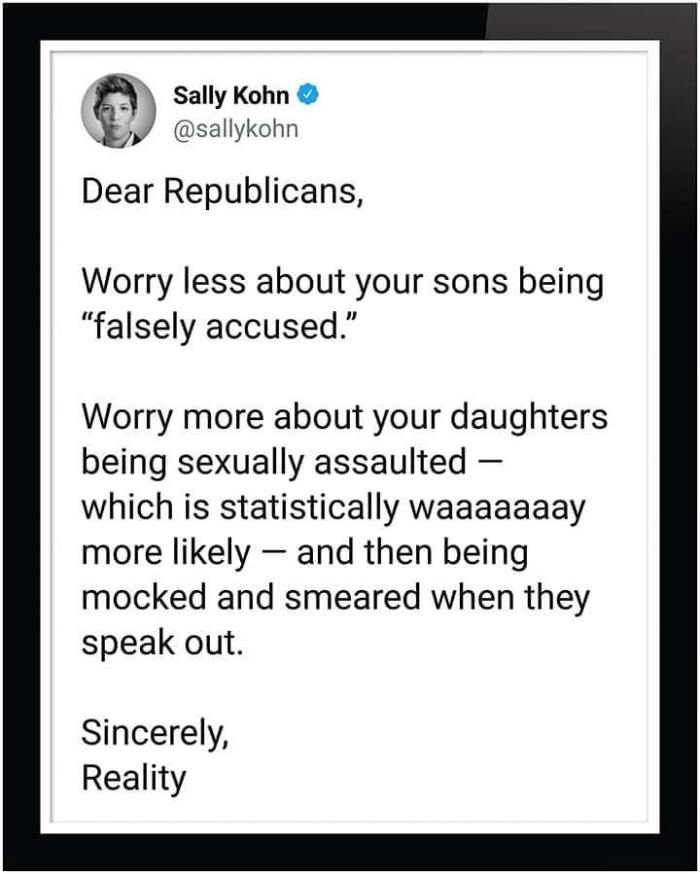Click the "Dear Republicans," greeting line
Screen dimensions: 700x874
click(x=220, y=190)
